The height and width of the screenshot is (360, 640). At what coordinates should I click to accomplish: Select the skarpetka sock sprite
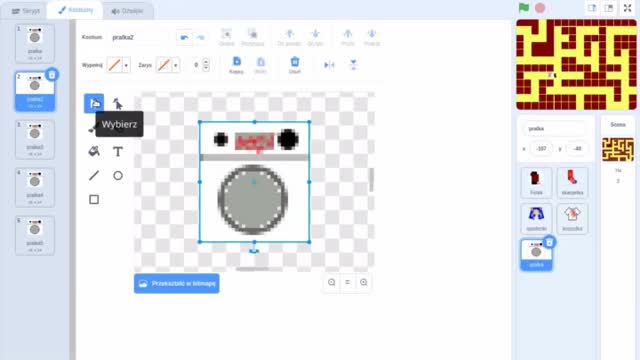point(572,182)
